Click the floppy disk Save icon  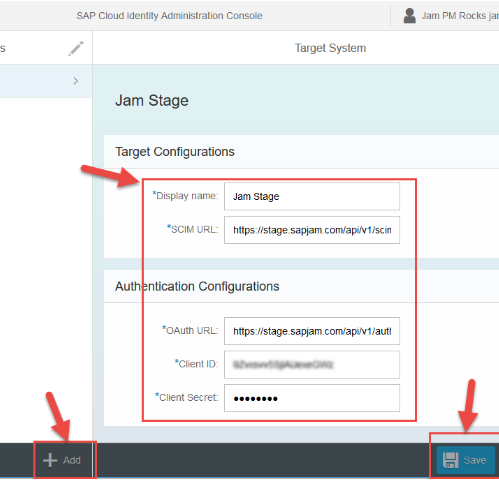(451, 460)
